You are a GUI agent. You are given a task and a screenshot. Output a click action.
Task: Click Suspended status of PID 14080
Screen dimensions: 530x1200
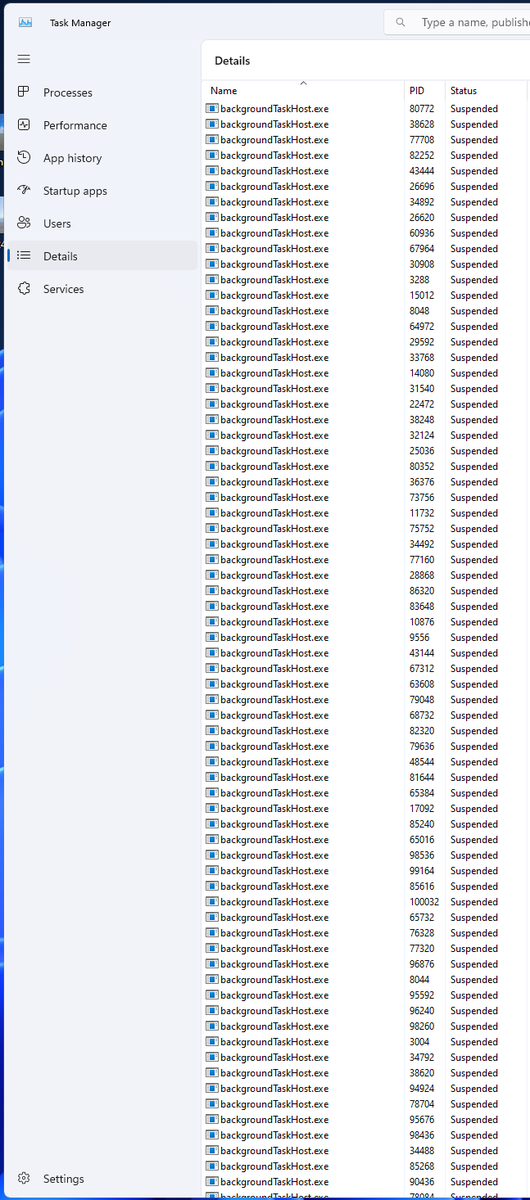(474, 373)
